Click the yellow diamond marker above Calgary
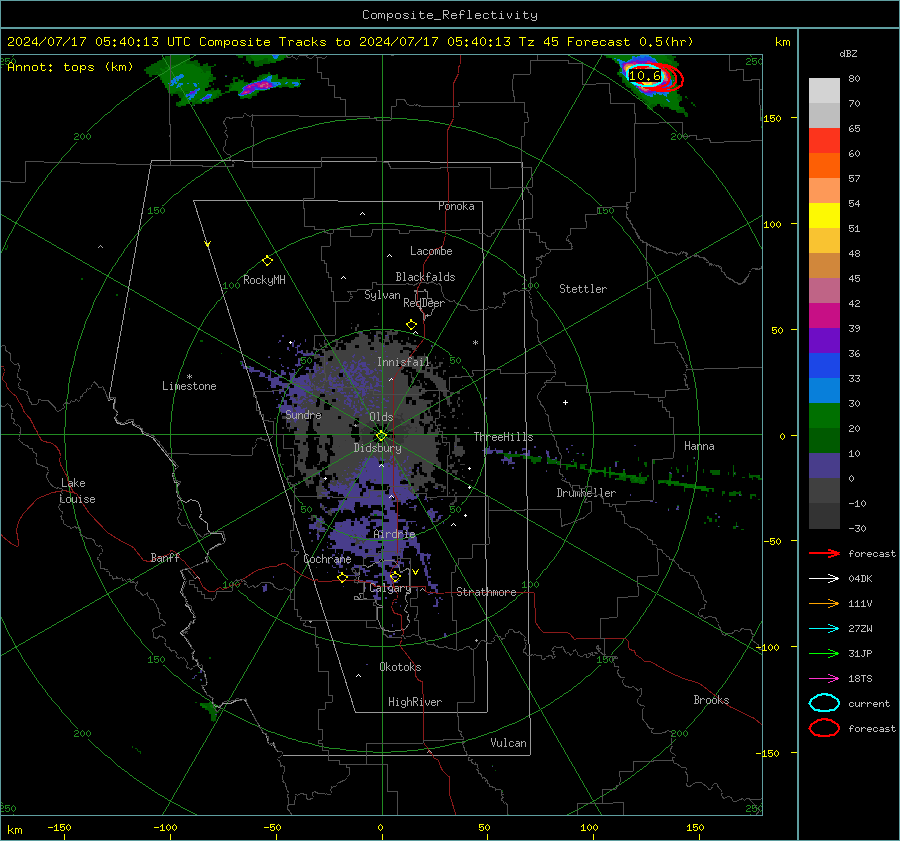Viewport: 900px width, 841px height. tap(395, 576)
